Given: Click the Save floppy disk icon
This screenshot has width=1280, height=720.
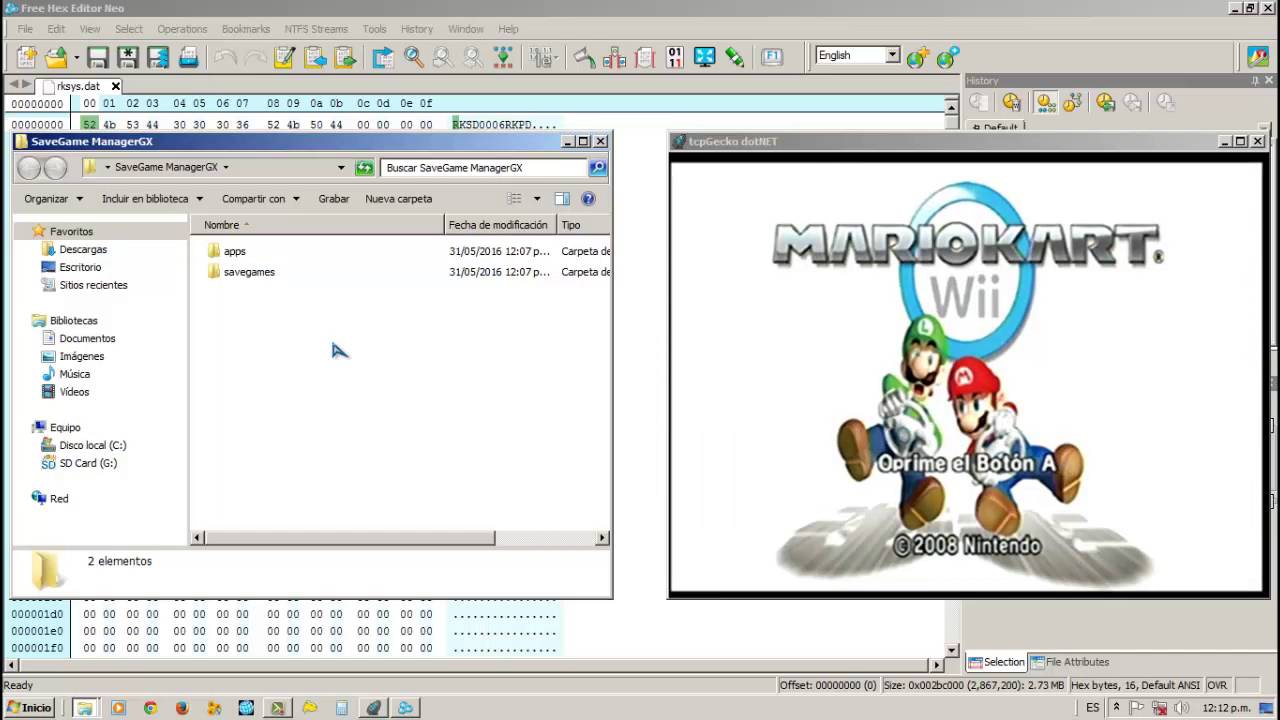Looking at the screenshot, I should [97, 57].
